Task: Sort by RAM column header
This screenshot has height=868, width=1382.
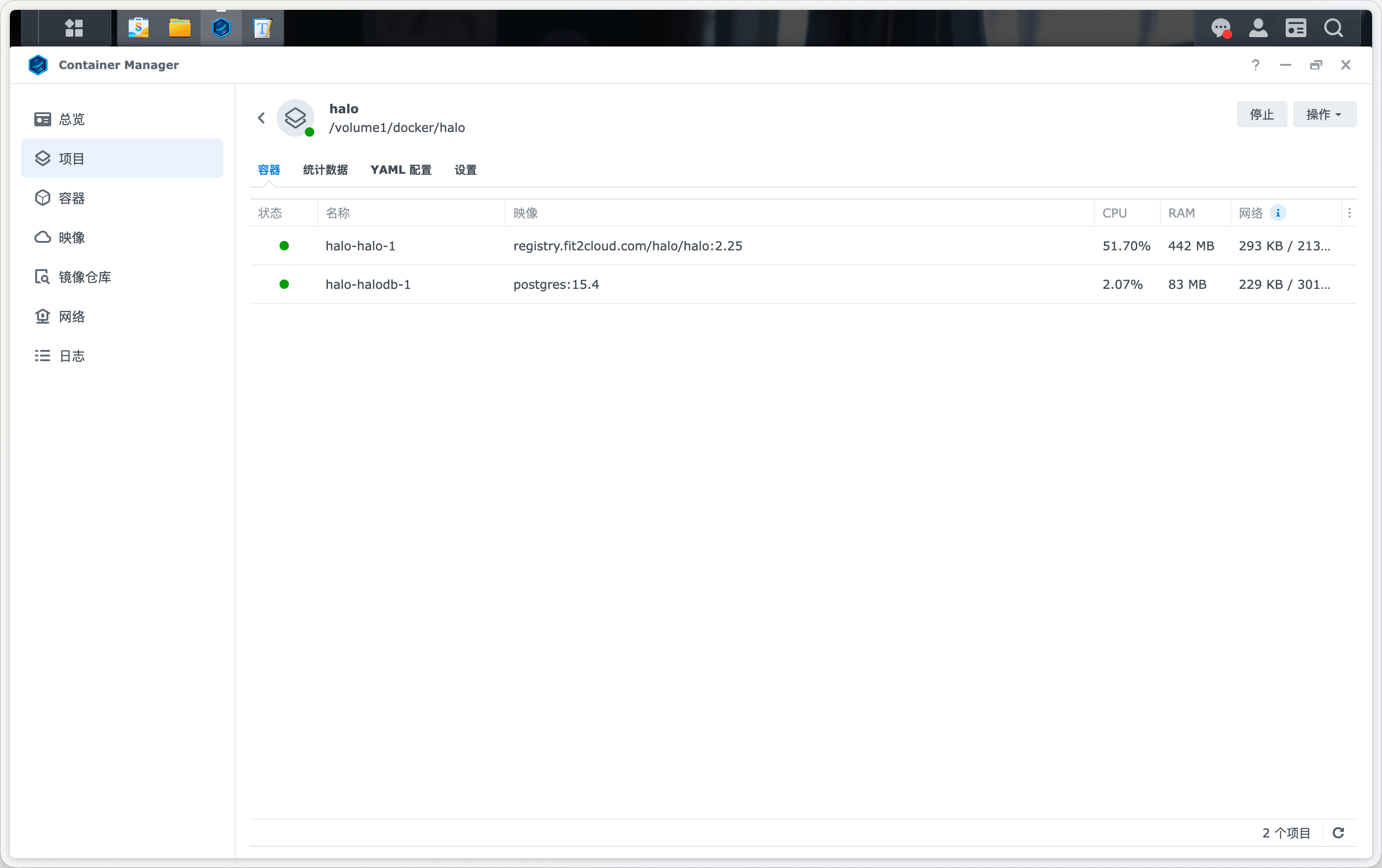Action: [x=1195, y=213]
